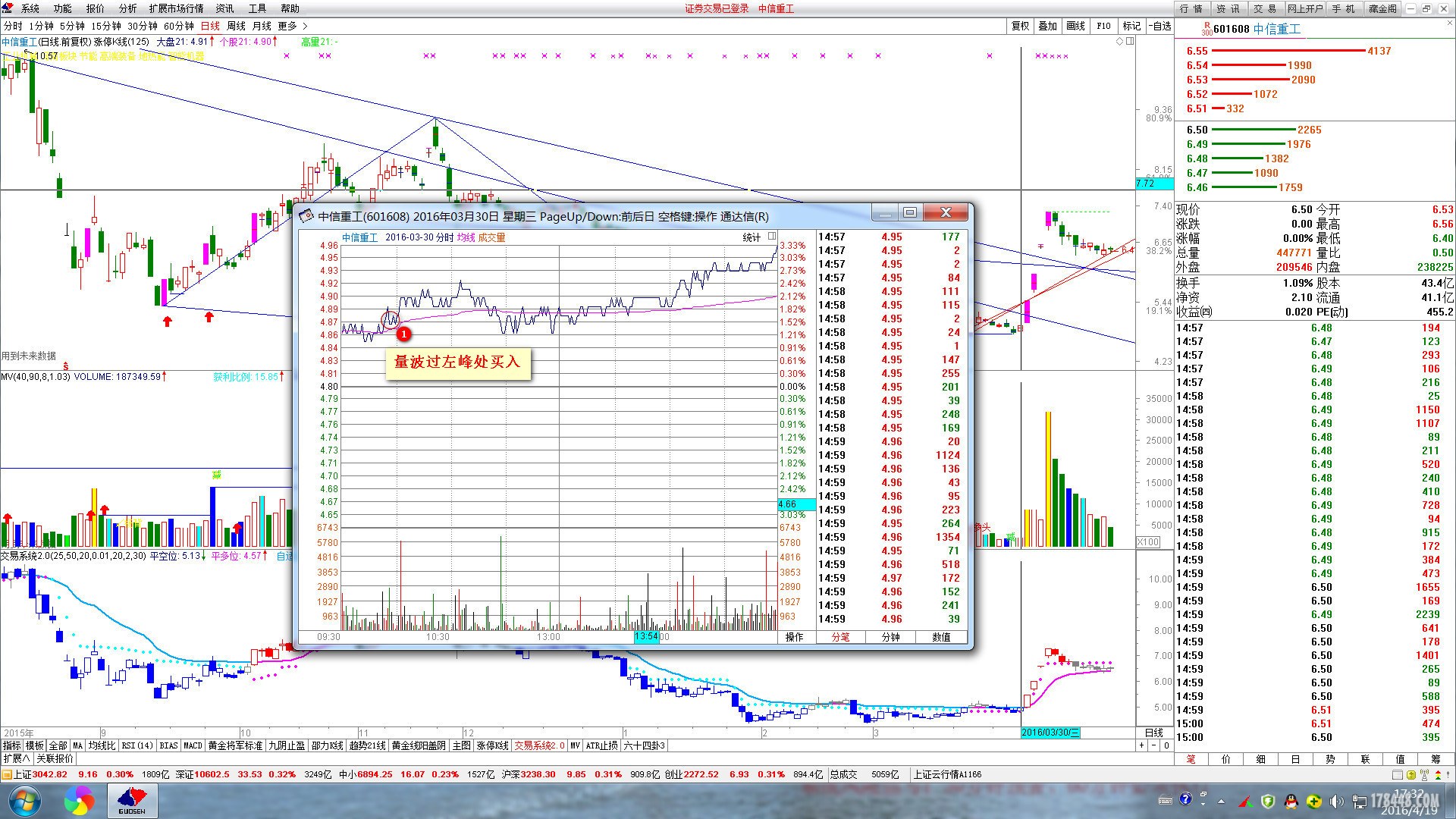
Task: Open the 网上开户 tab
Action: click(1305, 8)
